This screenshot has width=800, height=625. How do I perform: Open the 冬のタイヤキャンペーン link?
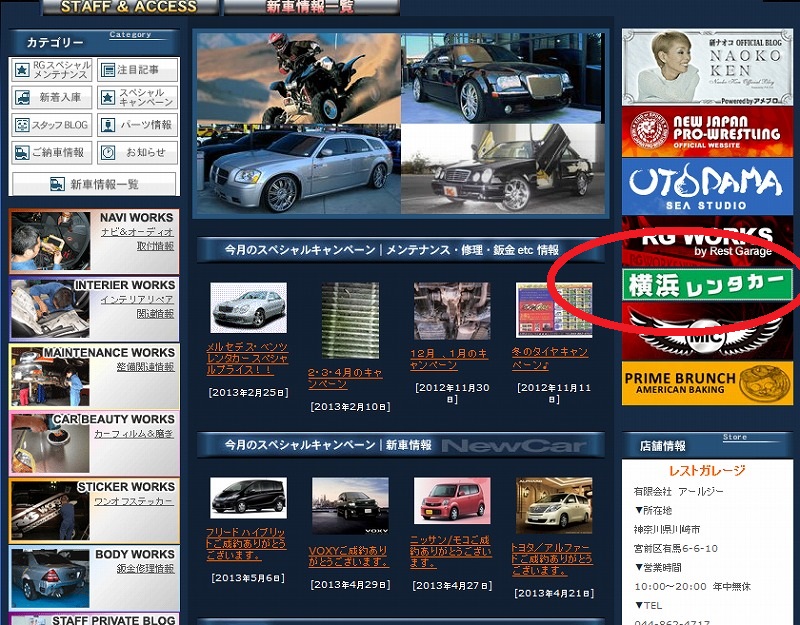[551, 358]
